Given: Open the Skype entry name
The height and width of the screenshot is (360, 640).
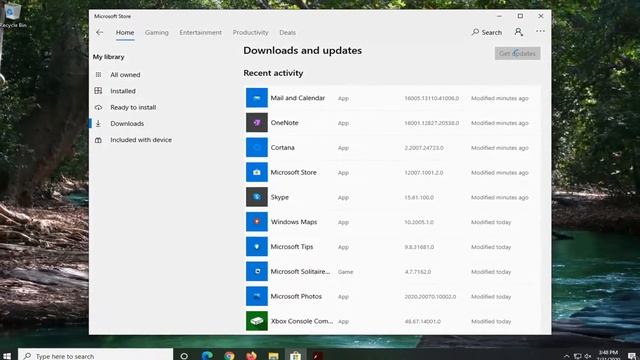Looking at the screenshot, I should click(280, 197).
